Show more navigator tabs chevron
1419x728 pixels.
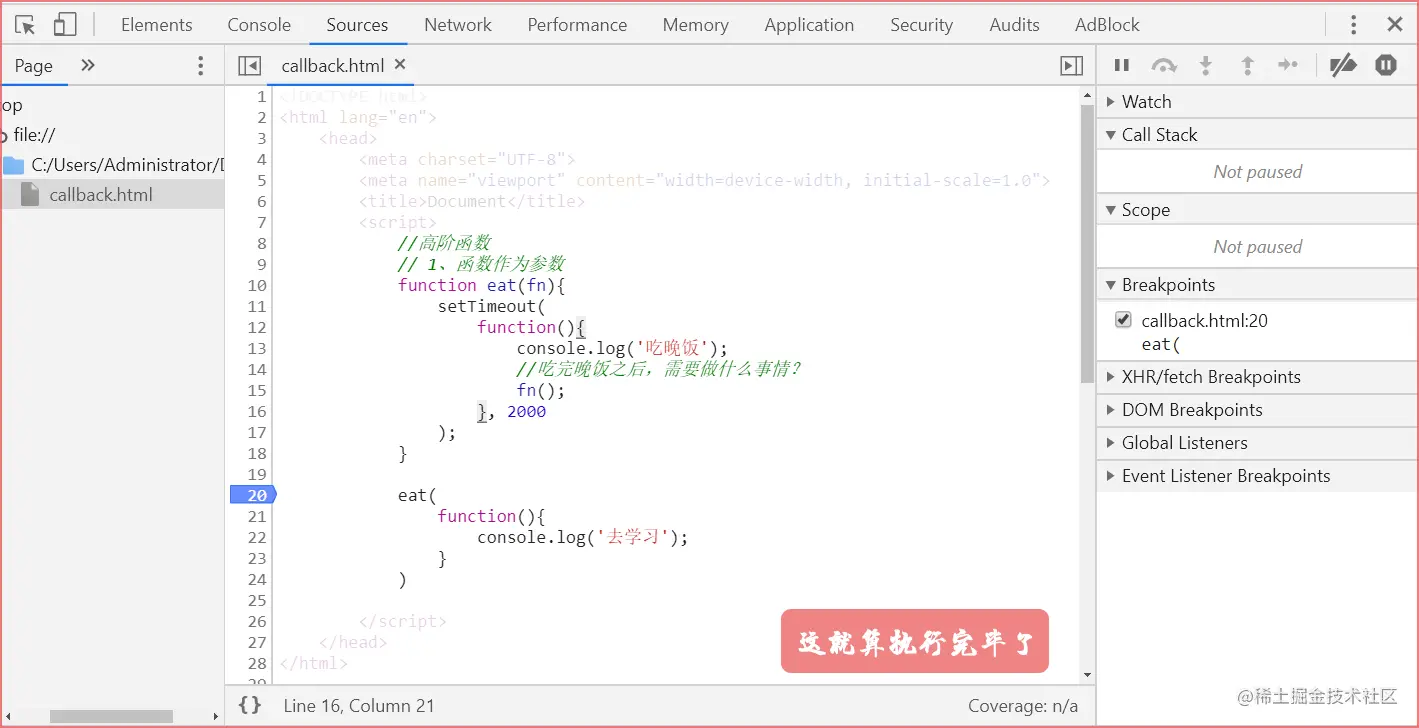(88, 65)
